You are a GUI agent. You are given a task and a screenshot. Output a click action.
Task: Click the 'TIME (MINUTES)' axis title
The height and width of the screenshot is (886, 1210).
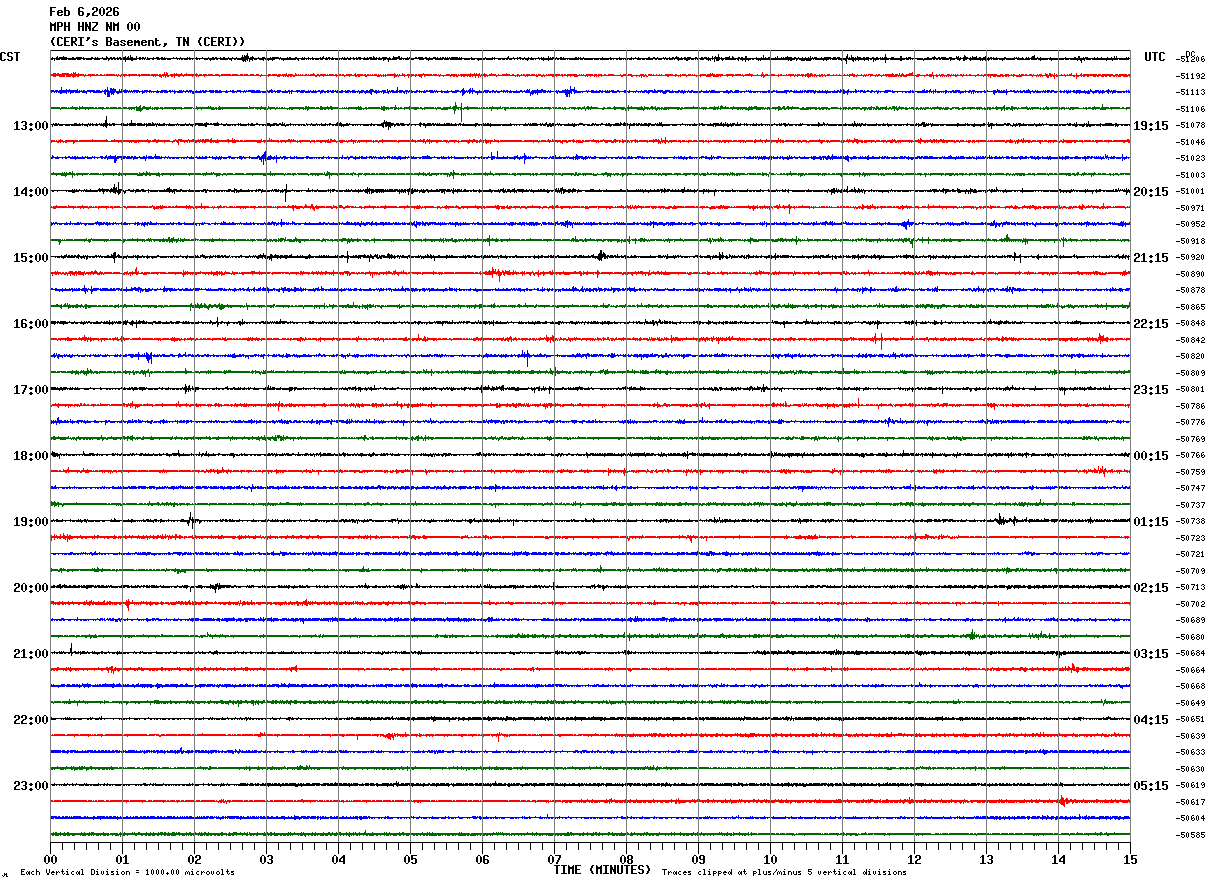(602, 870)
